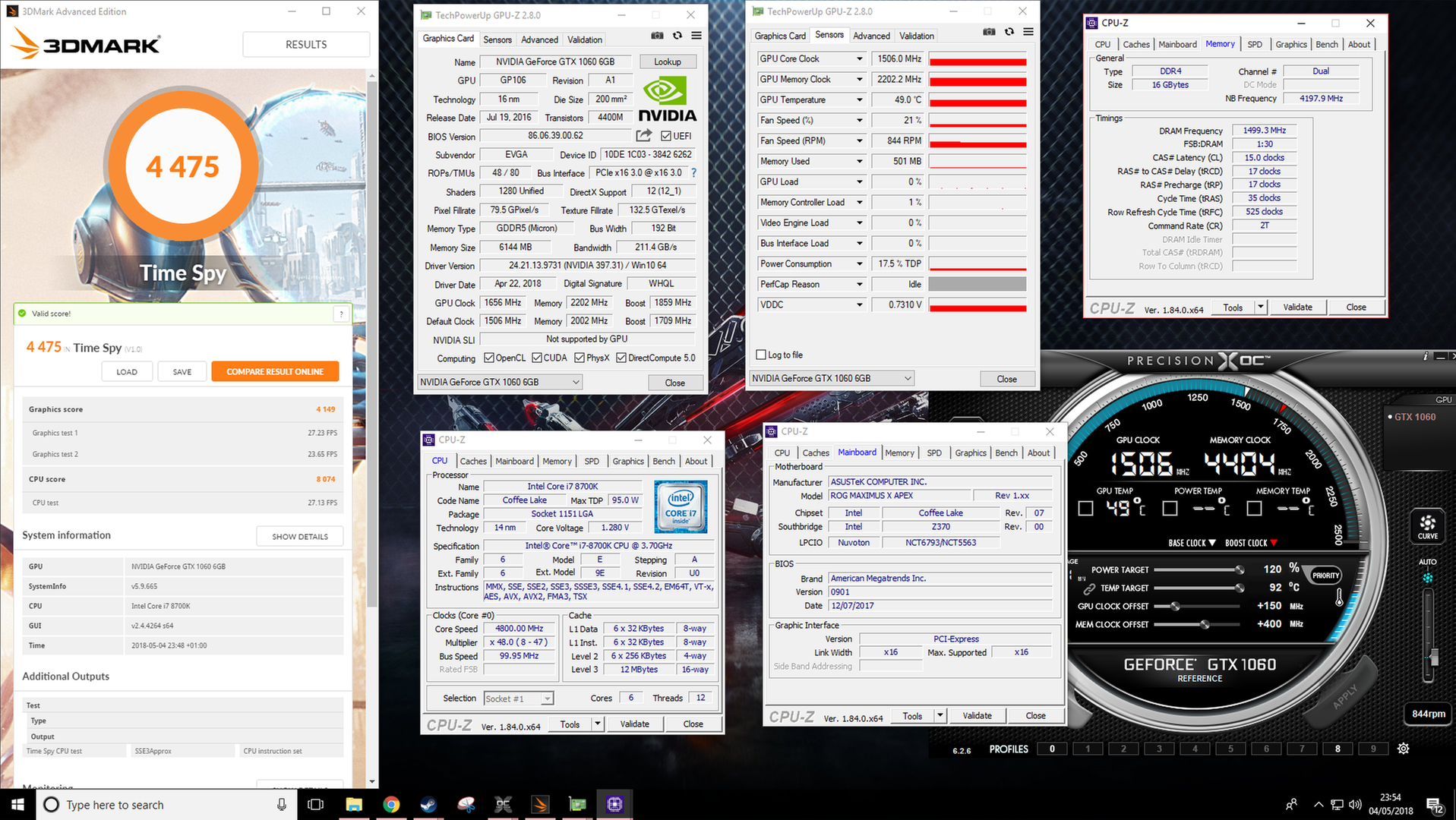The height and width of the screenshot is (820, 1456).
Task: Open File Explorer from the taskbar
Action: click(x=354, y=804)
